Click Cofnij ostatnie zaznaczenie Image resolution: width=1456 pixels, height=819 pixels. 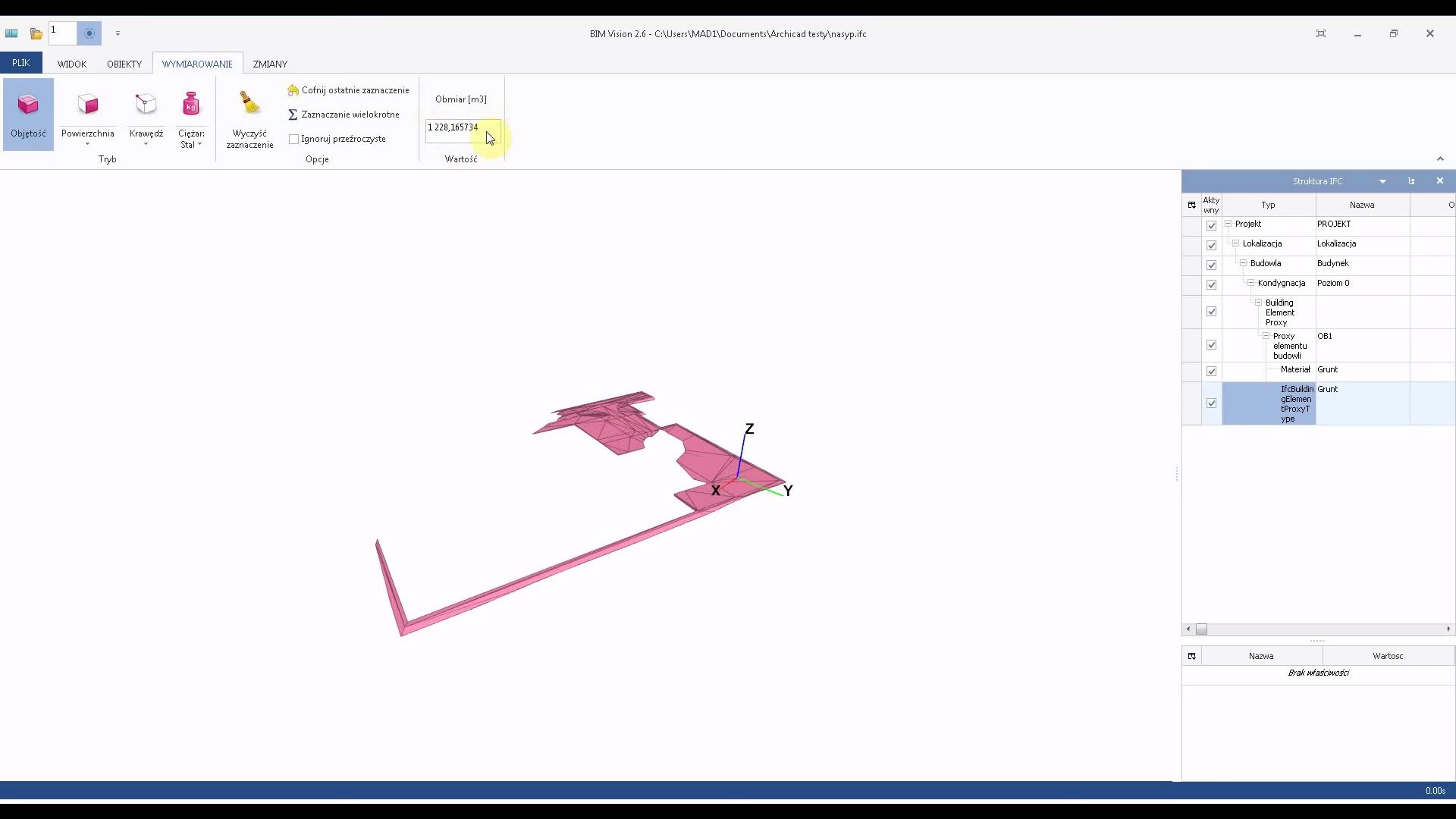[348, 90]
